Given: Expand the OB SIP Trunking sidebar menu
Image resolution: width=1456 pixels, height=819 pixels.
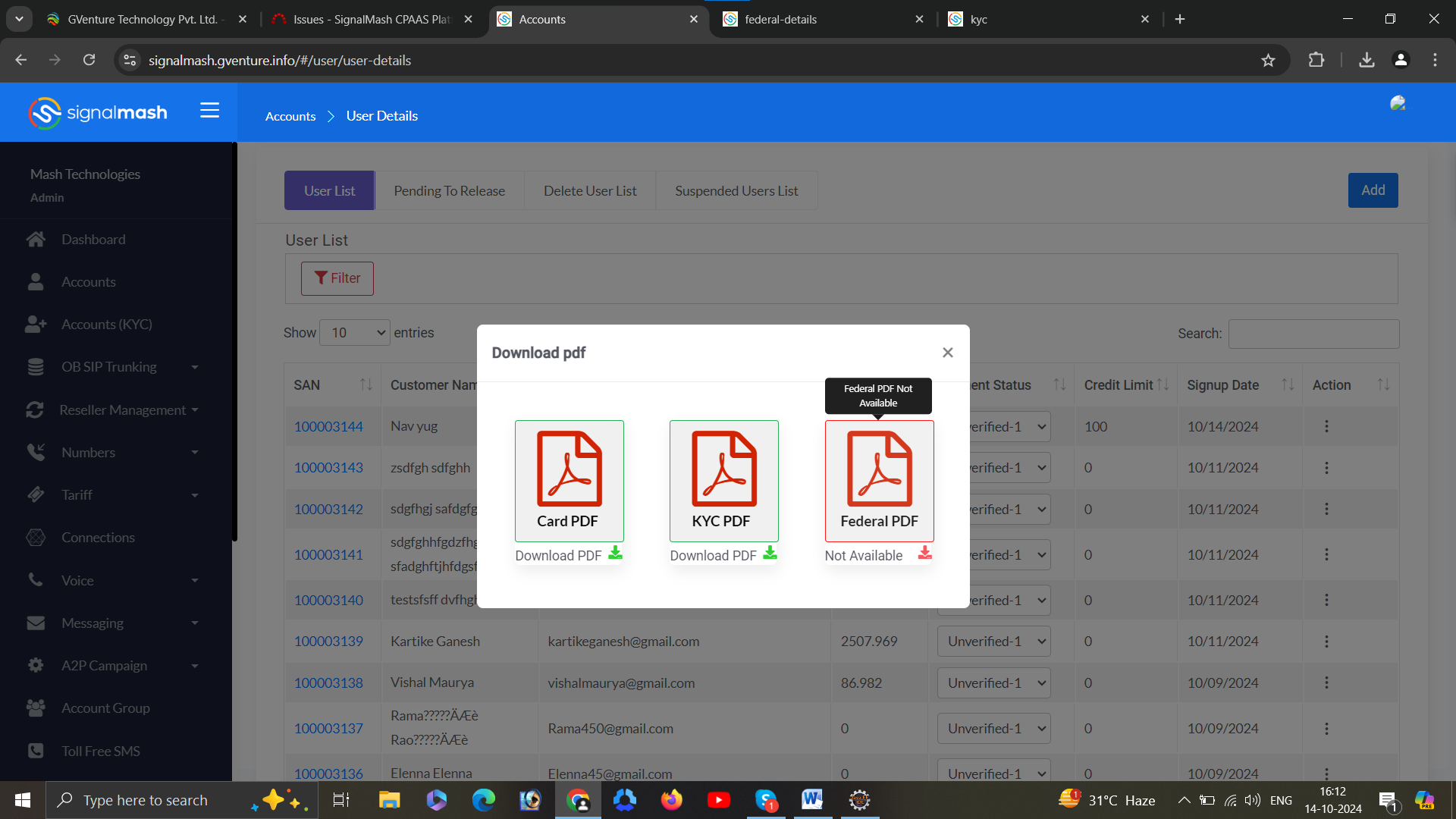Looking at the screenshot, I should click(x=110, y=367).
